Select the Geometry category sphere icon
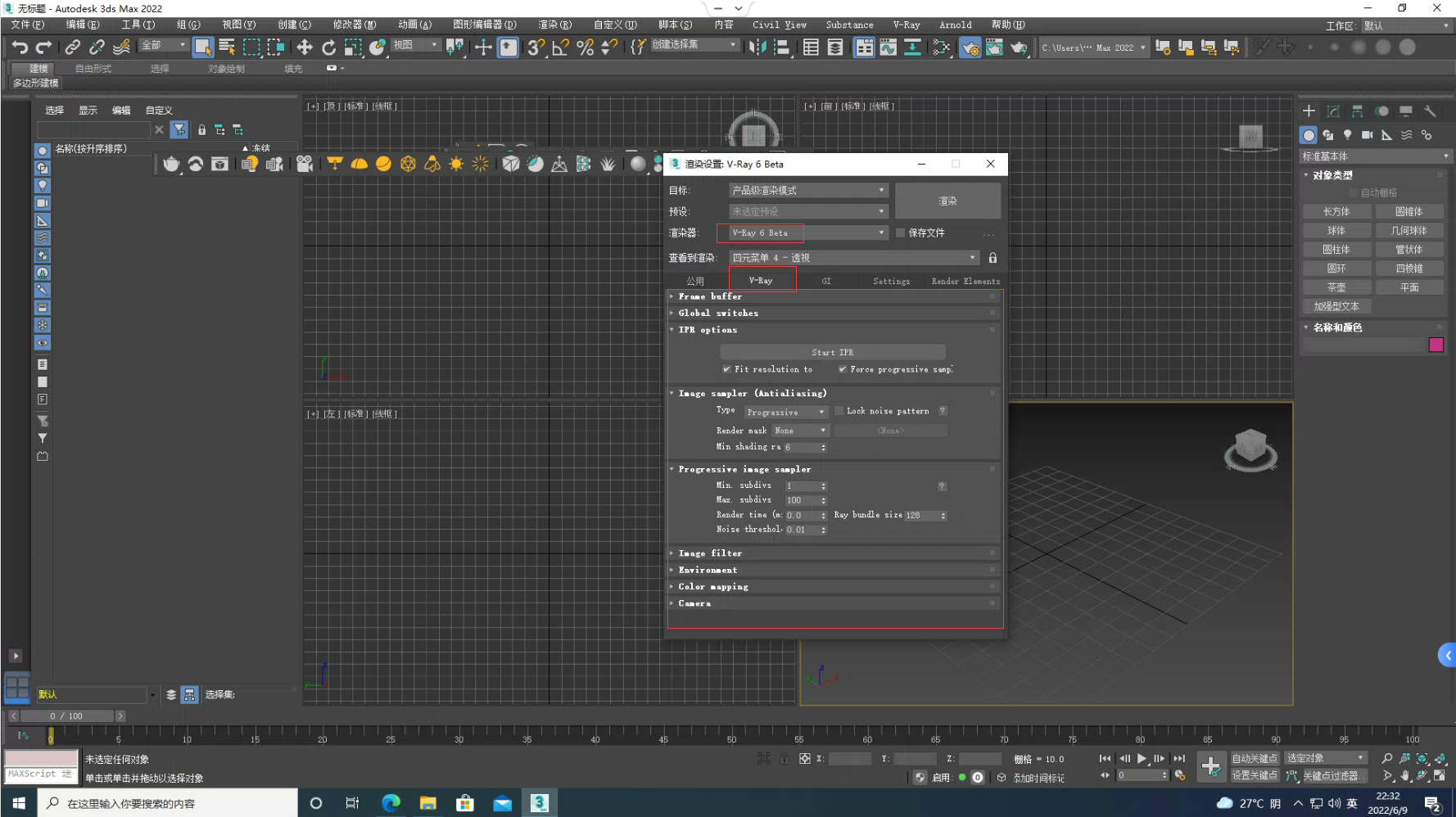This screenshot has height=817, width=1456. [x=1309, y=135]
